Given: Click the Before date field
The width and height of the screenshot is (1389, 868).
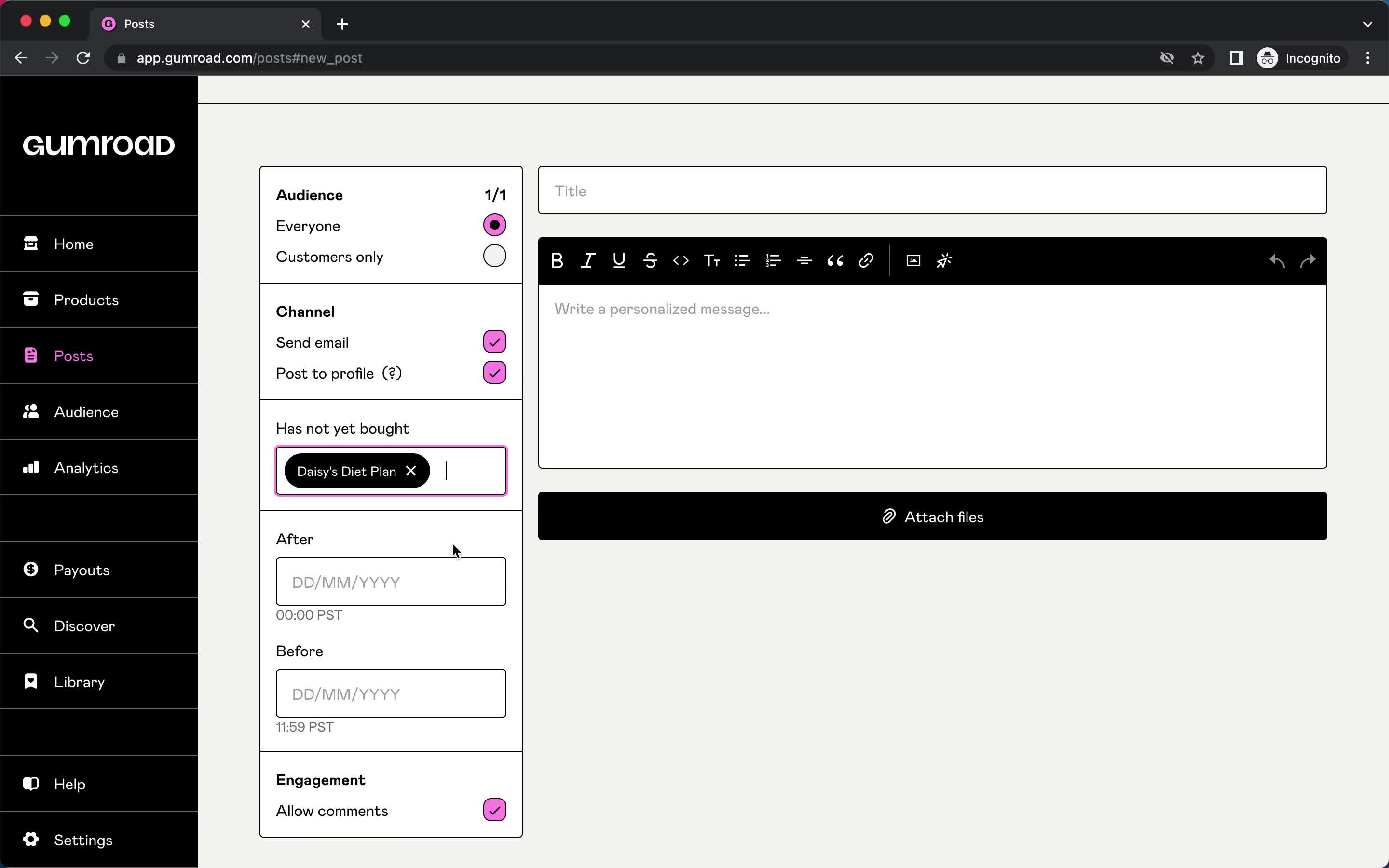Looking at the screenshot, I should [x=391, y=693].
